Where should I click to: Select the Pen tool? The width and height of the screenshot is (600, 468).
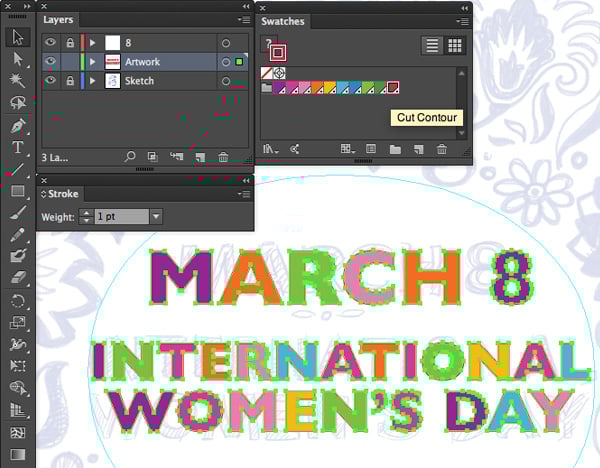tap(18, 126)
